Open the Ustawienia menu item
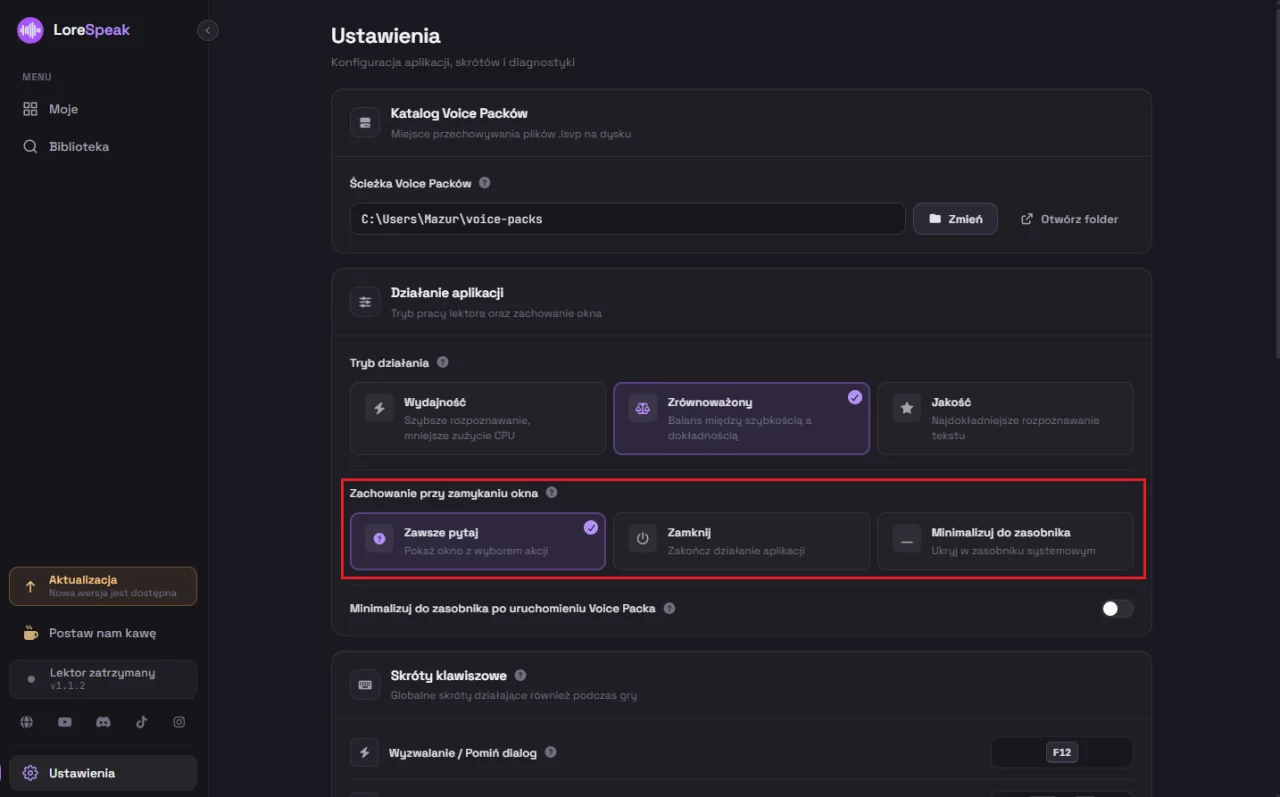The width and height of the screenshot is (1280, 797). point(104,773)
